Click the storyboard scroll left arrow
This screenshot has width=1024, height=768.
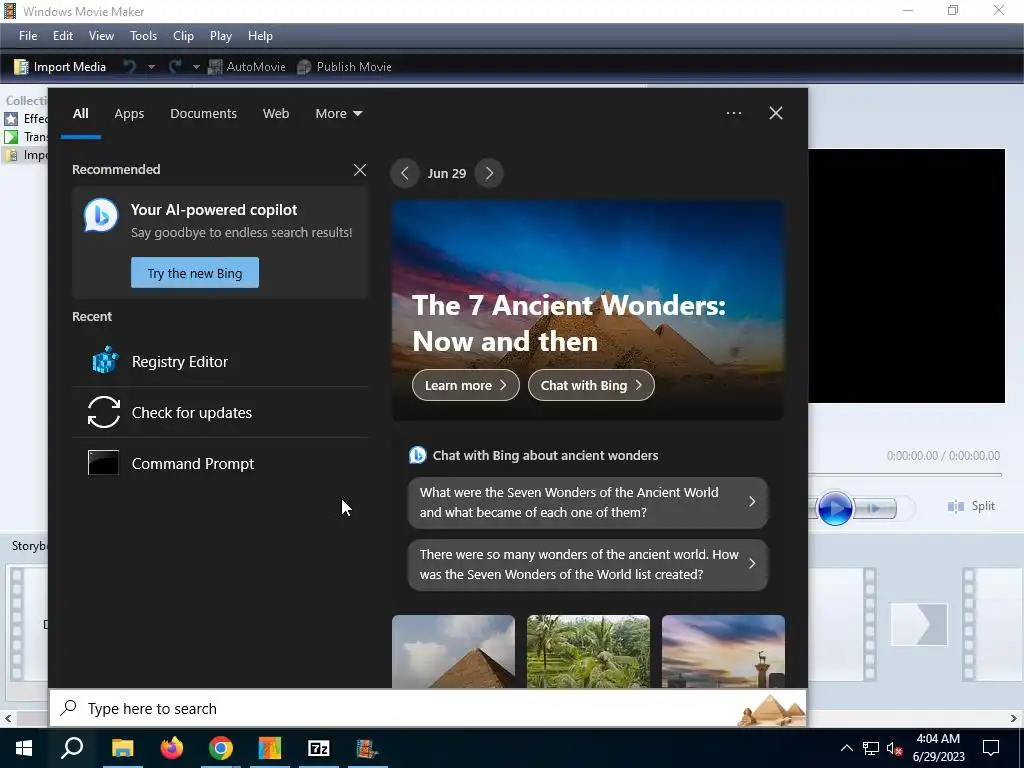point(7,718)
